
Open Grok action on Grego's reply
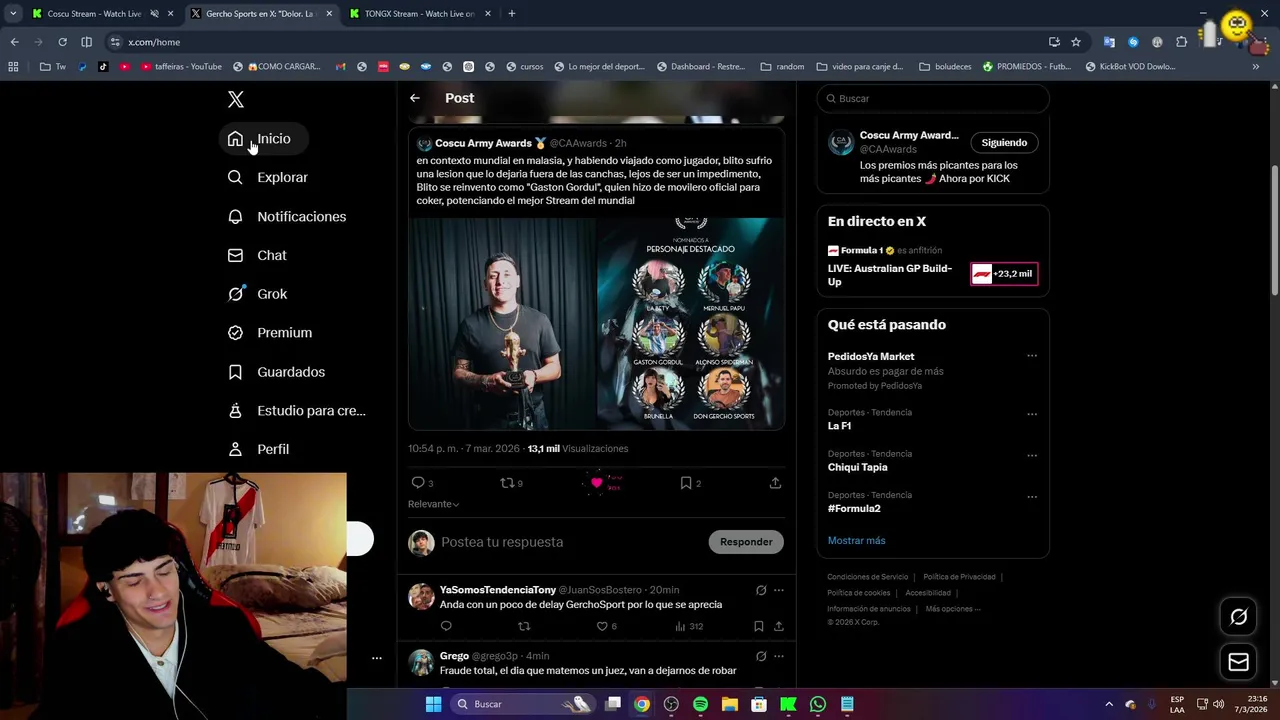[761, 656]
